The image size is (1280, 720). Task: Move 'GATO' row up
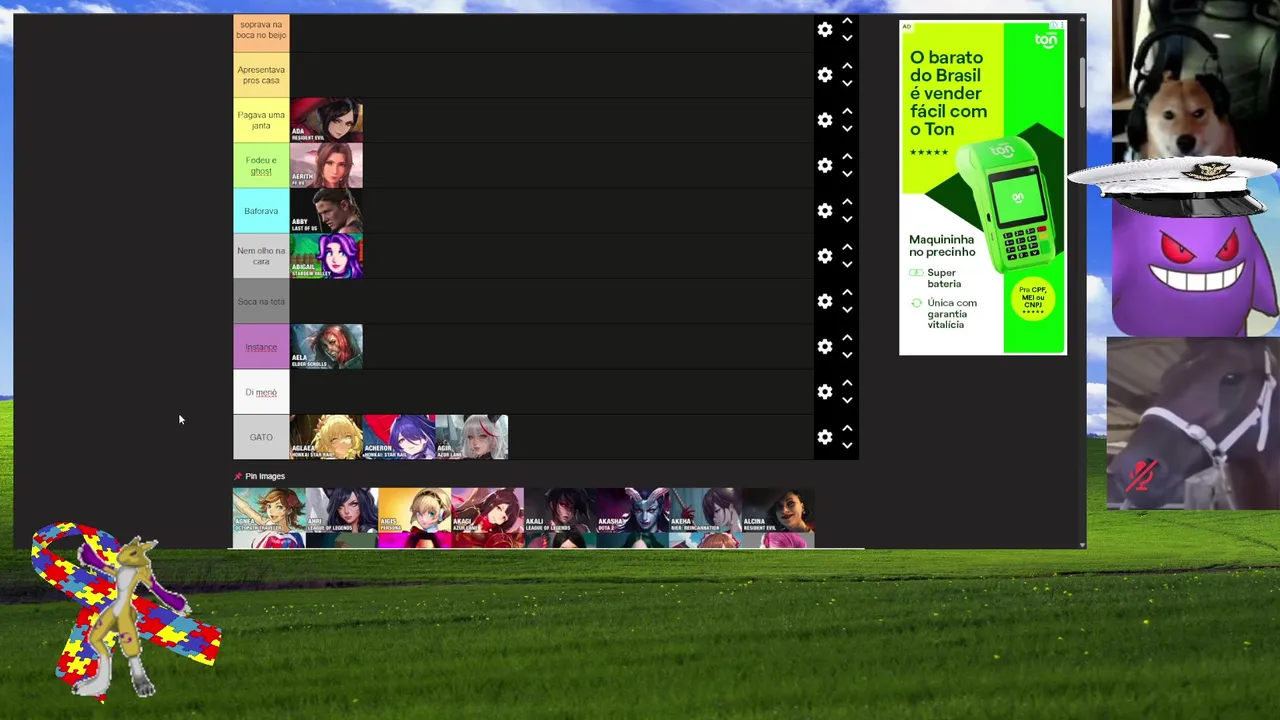click(x=847, y=428)
